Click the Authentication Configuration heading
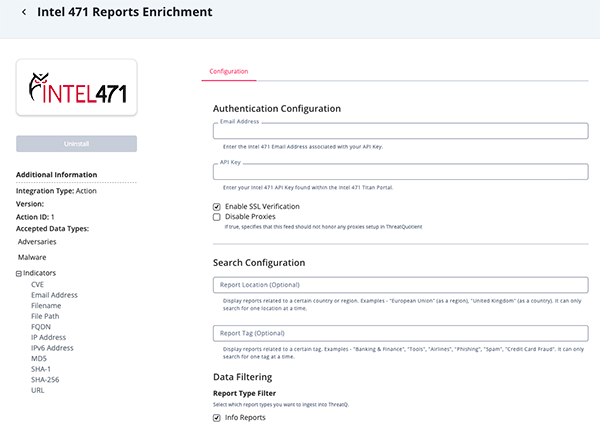This screenshot has width=600, height=426. (277, 109)
